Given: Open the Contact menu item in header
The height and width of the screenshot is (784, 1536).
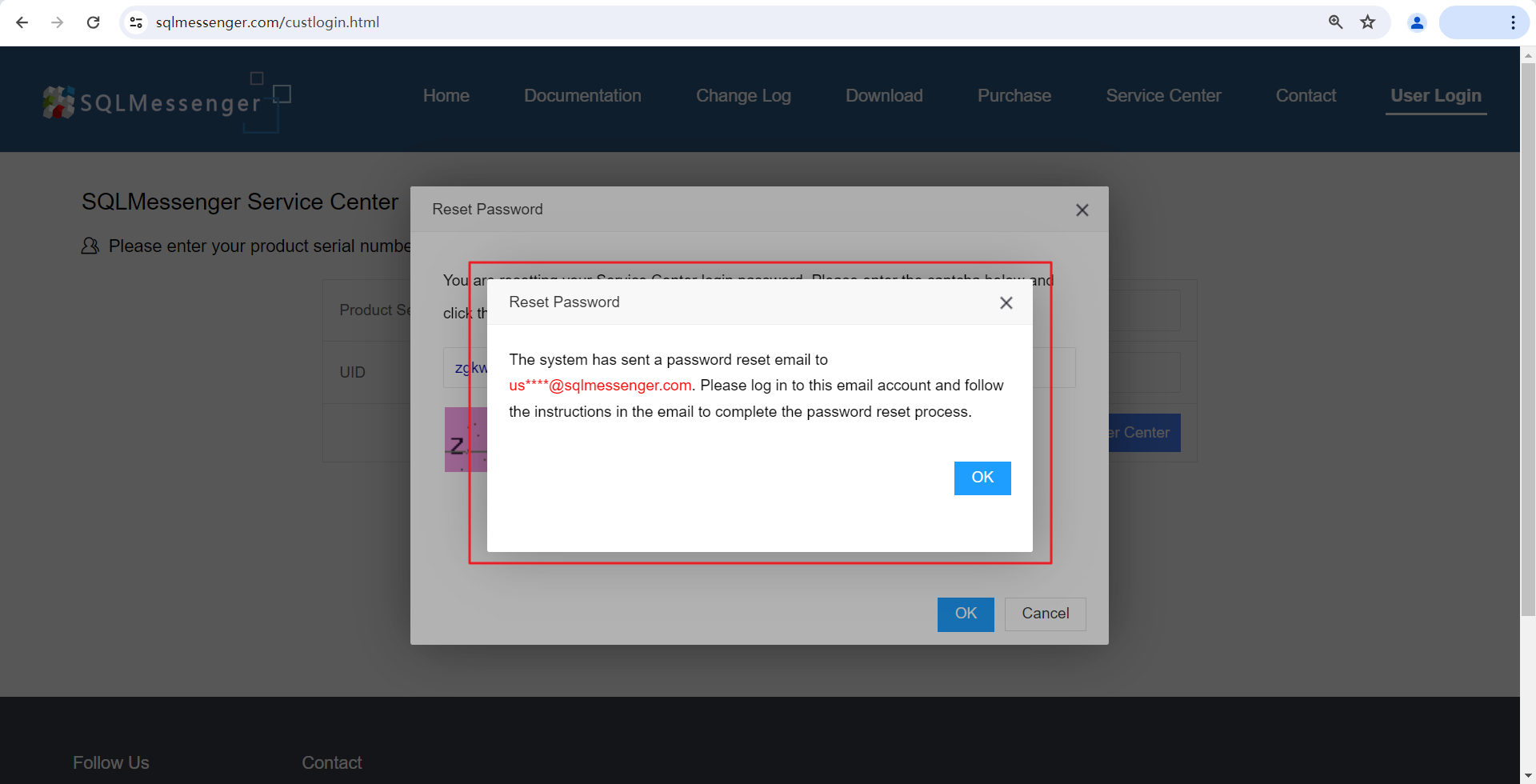Looking at the screenshot, I should [x=1306, y=96].
